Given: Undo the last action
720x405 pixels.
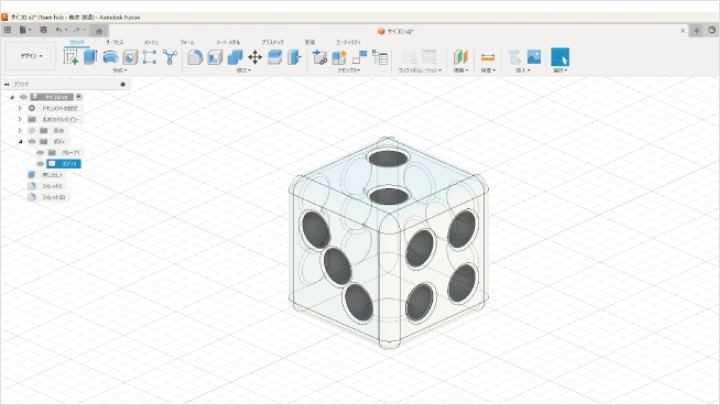Looking at the screenshot, I should tap(60, 30).
